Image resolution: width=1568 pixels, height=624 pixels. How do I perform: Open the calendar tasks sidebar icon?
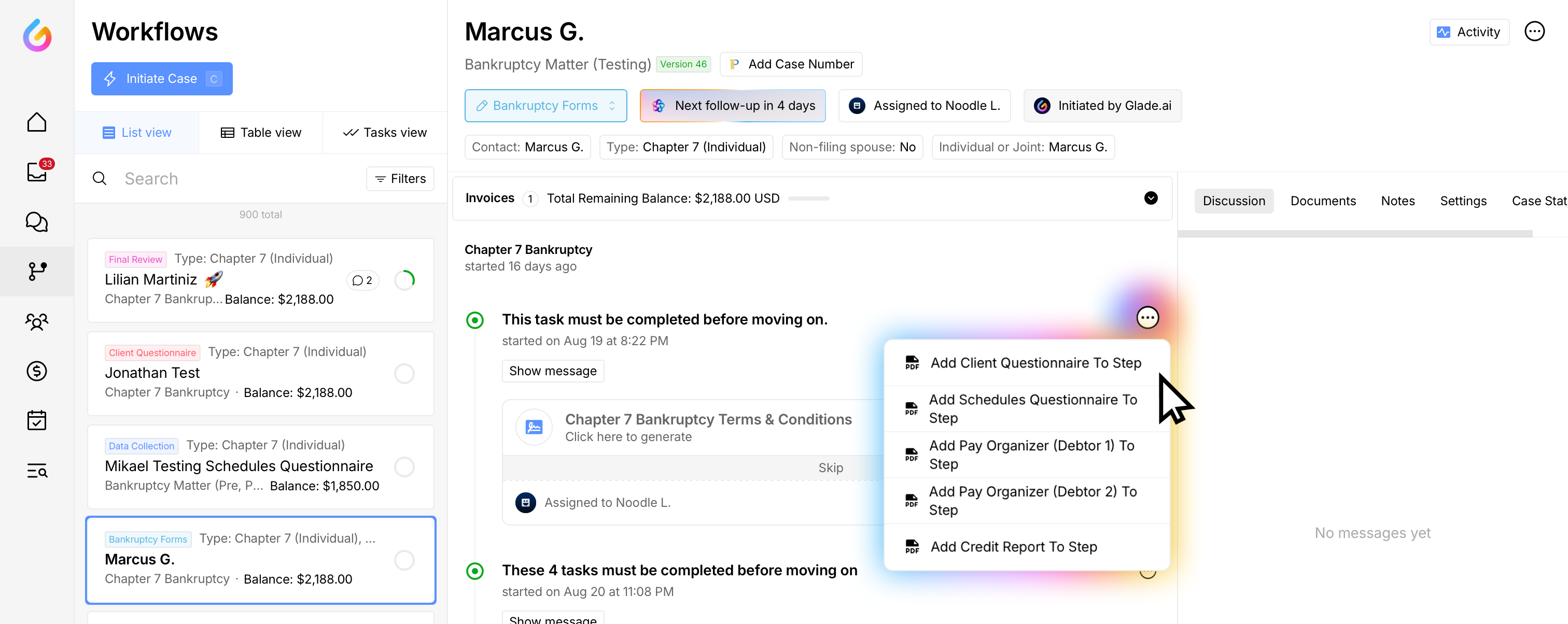36,420
